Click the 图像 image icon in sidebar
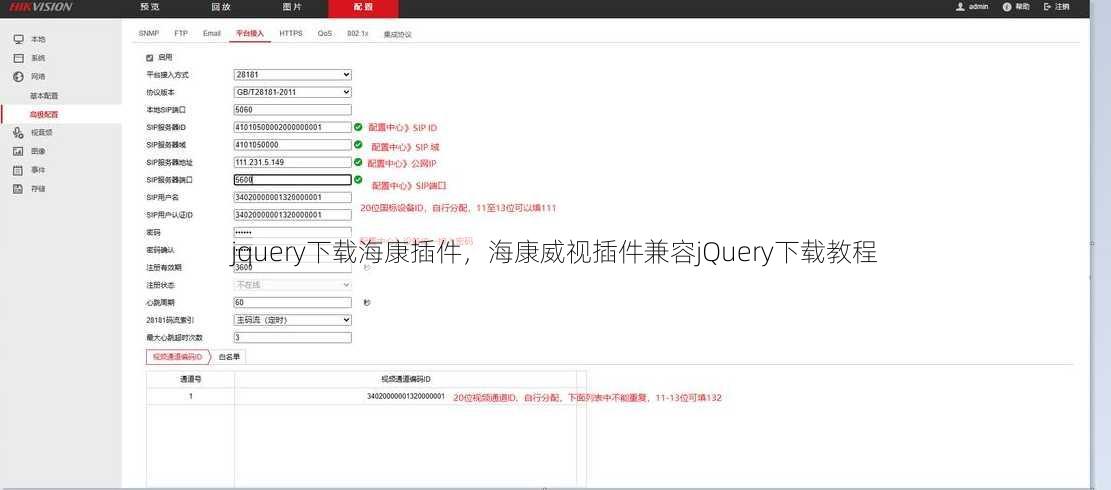The height and width of the screenshot is (490, 1111). pyautogui.click(x=19, y=152)
